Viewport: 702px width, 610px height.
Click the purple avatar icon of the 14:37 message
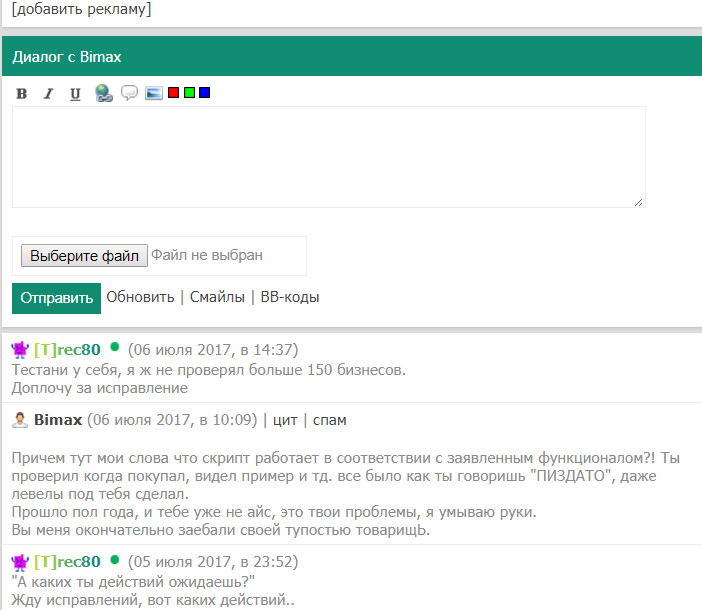[20, 350]
